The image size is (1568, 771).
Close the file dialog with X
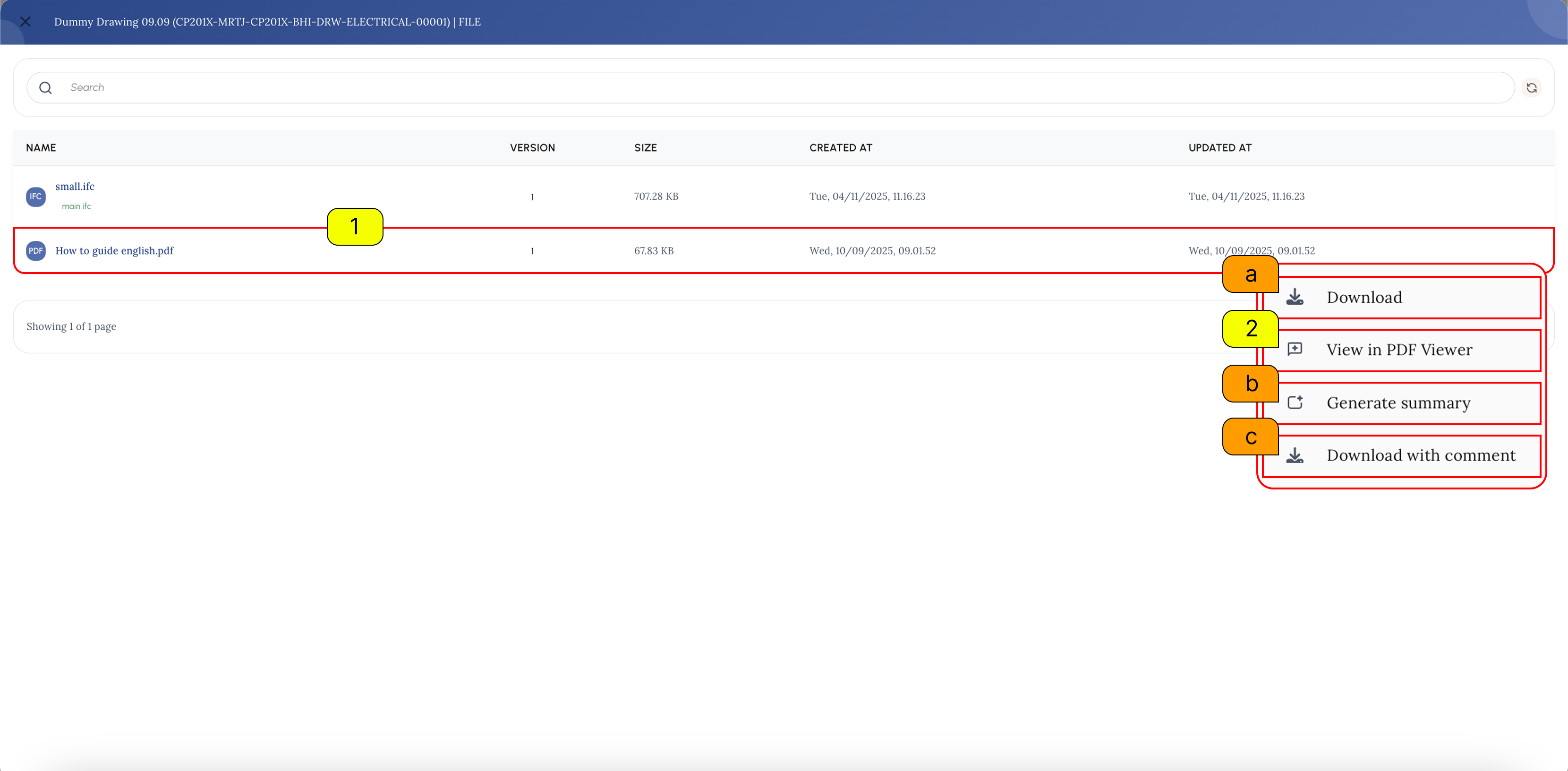(25, 22)
